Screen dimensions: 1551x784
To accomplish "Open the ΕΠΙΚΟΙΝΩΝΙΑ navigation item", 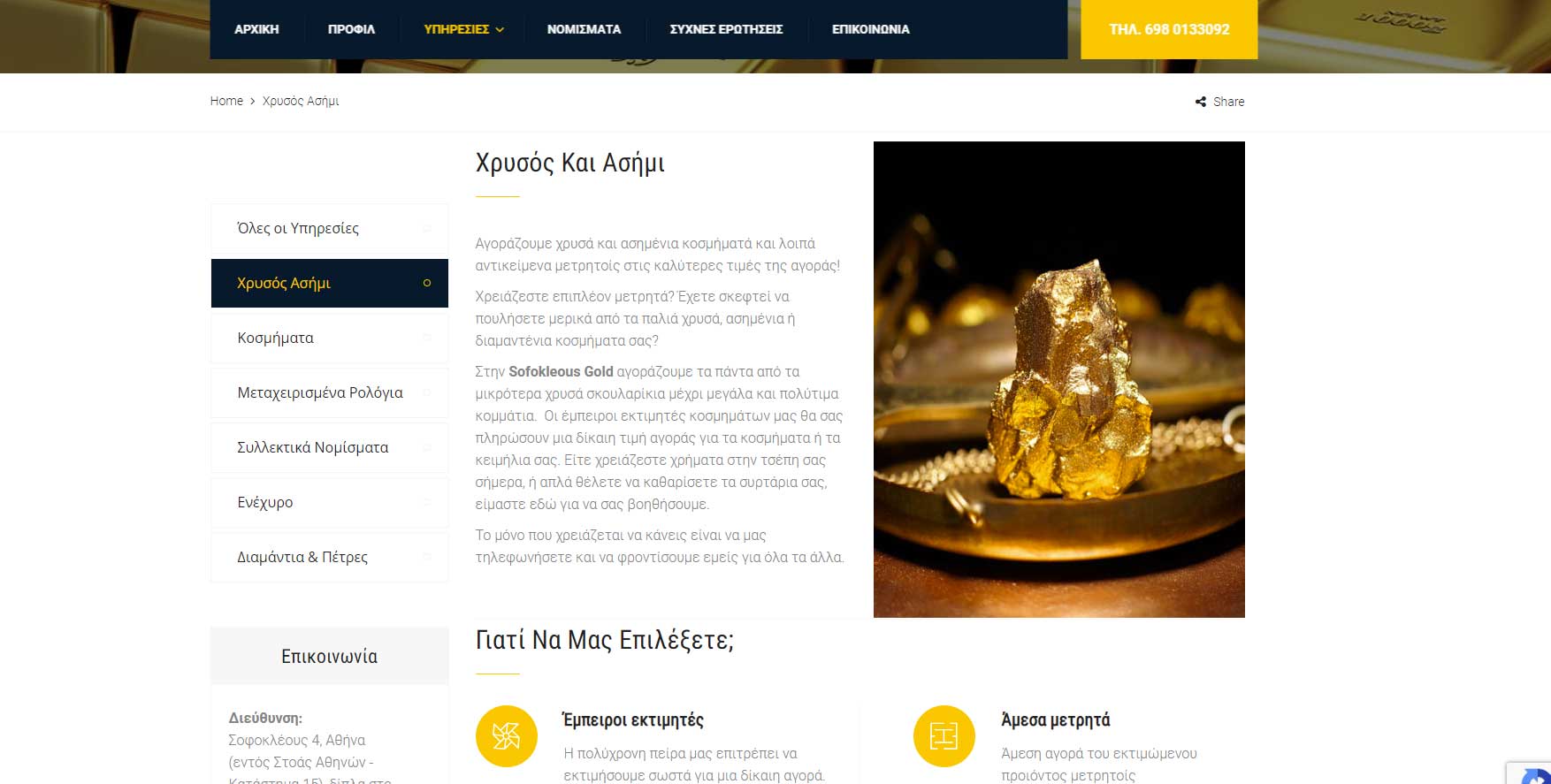I will (x=870, y=29).
